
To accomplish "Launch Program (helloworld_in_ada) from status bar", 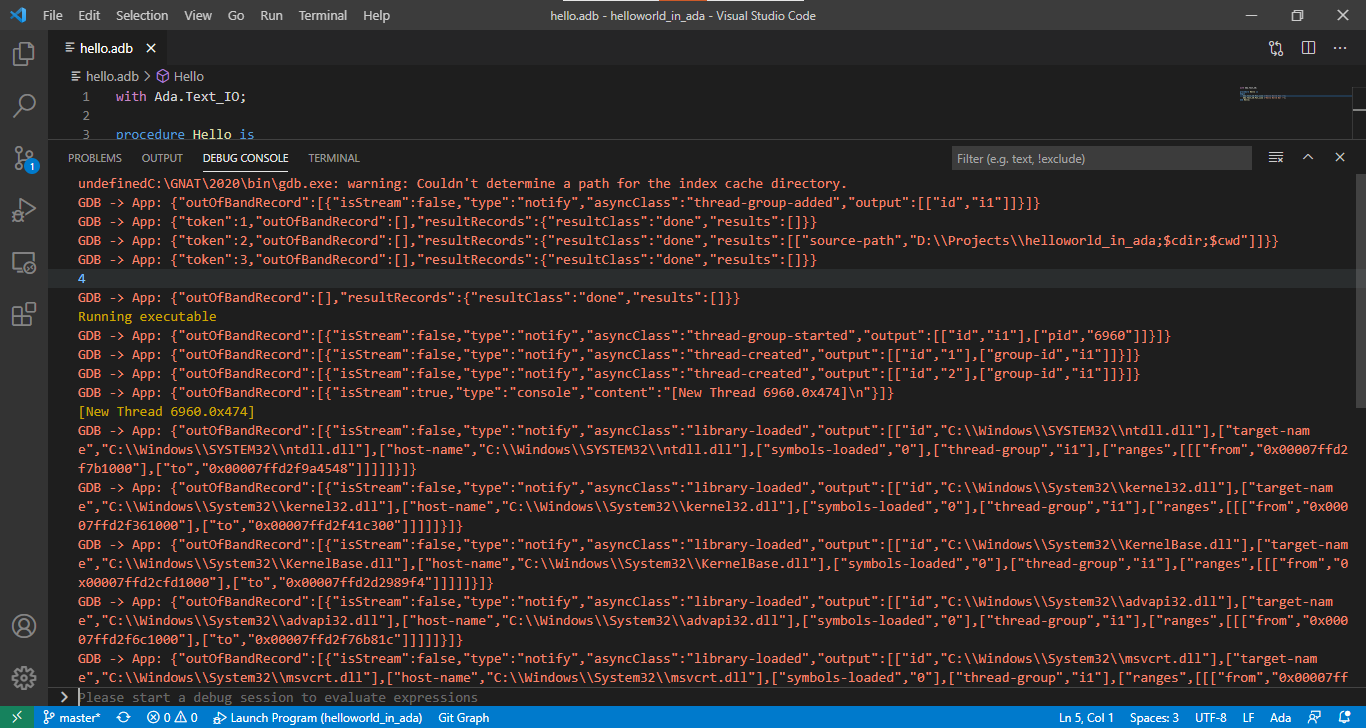I will tap(318, 717).
